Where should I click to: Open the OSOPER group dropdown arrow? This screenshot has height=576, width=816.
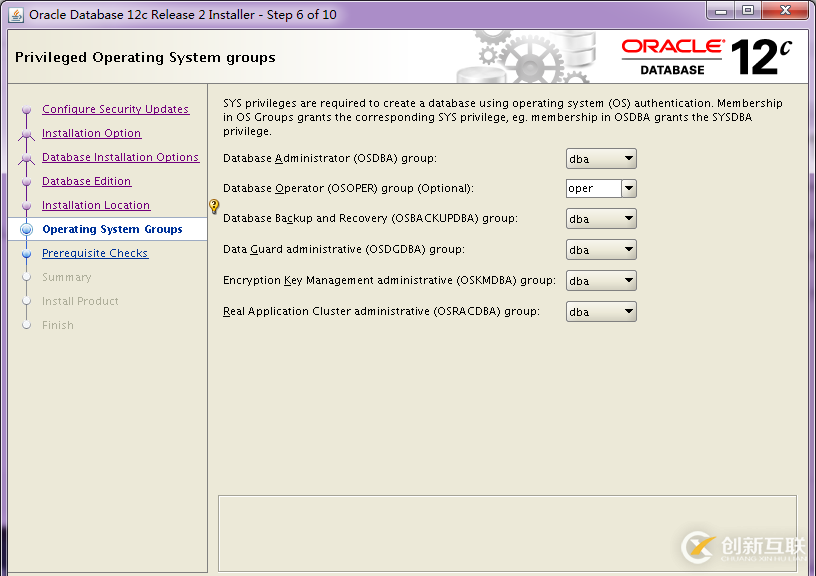(629, 188)
